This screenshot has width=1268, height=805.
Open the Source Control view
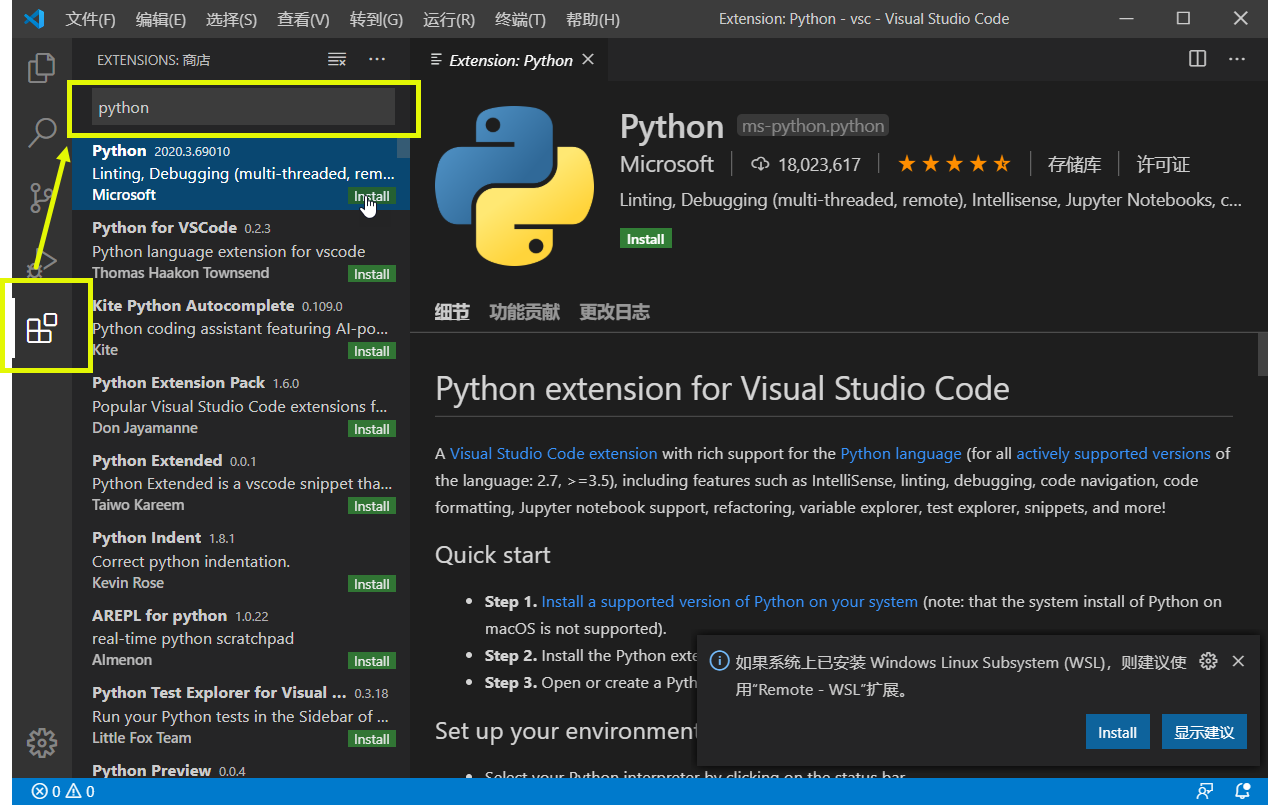click(41, 197)
